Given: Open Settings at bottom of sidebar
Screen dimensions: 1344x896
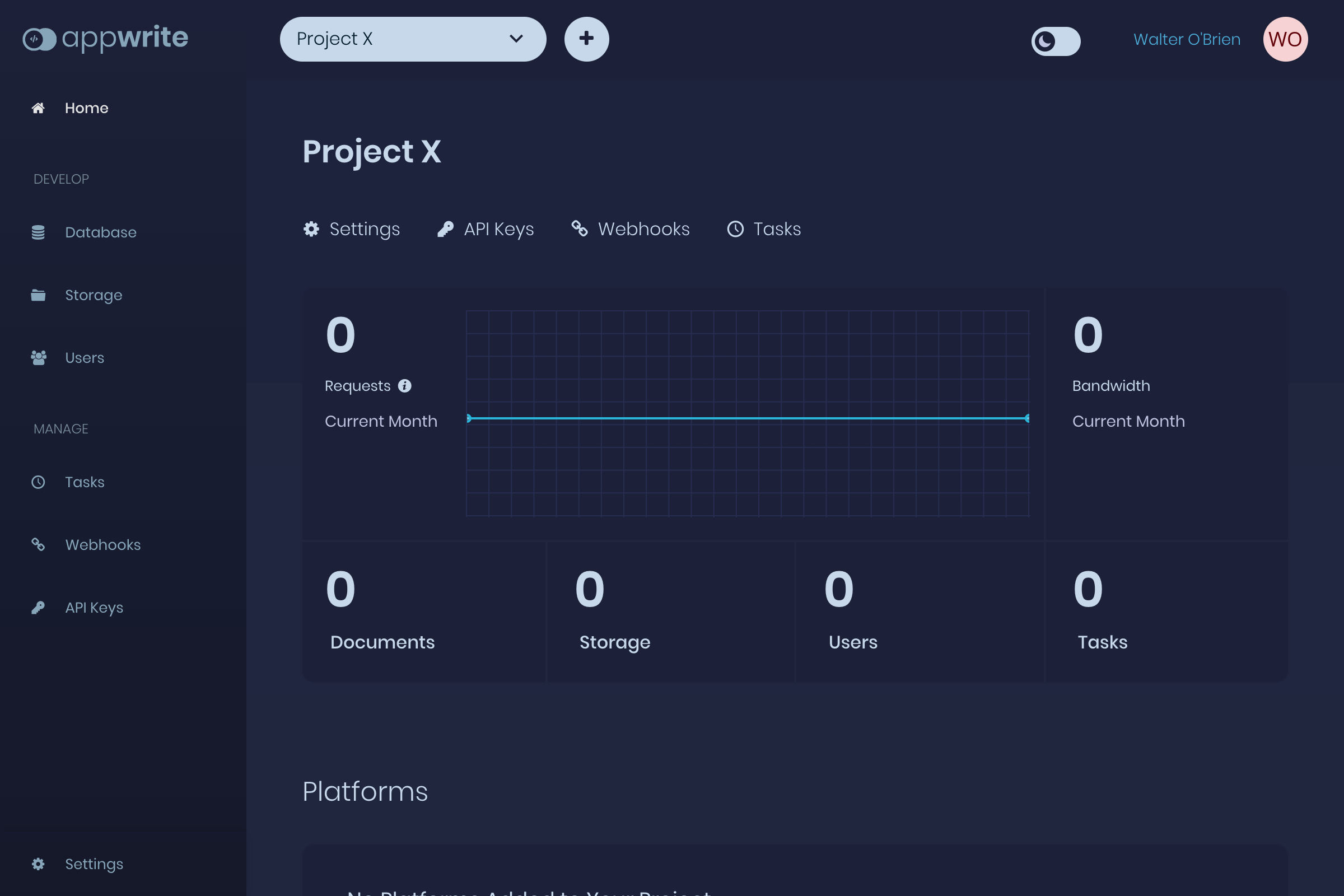Looking at the screenshot, I should (x=94, y=864).
